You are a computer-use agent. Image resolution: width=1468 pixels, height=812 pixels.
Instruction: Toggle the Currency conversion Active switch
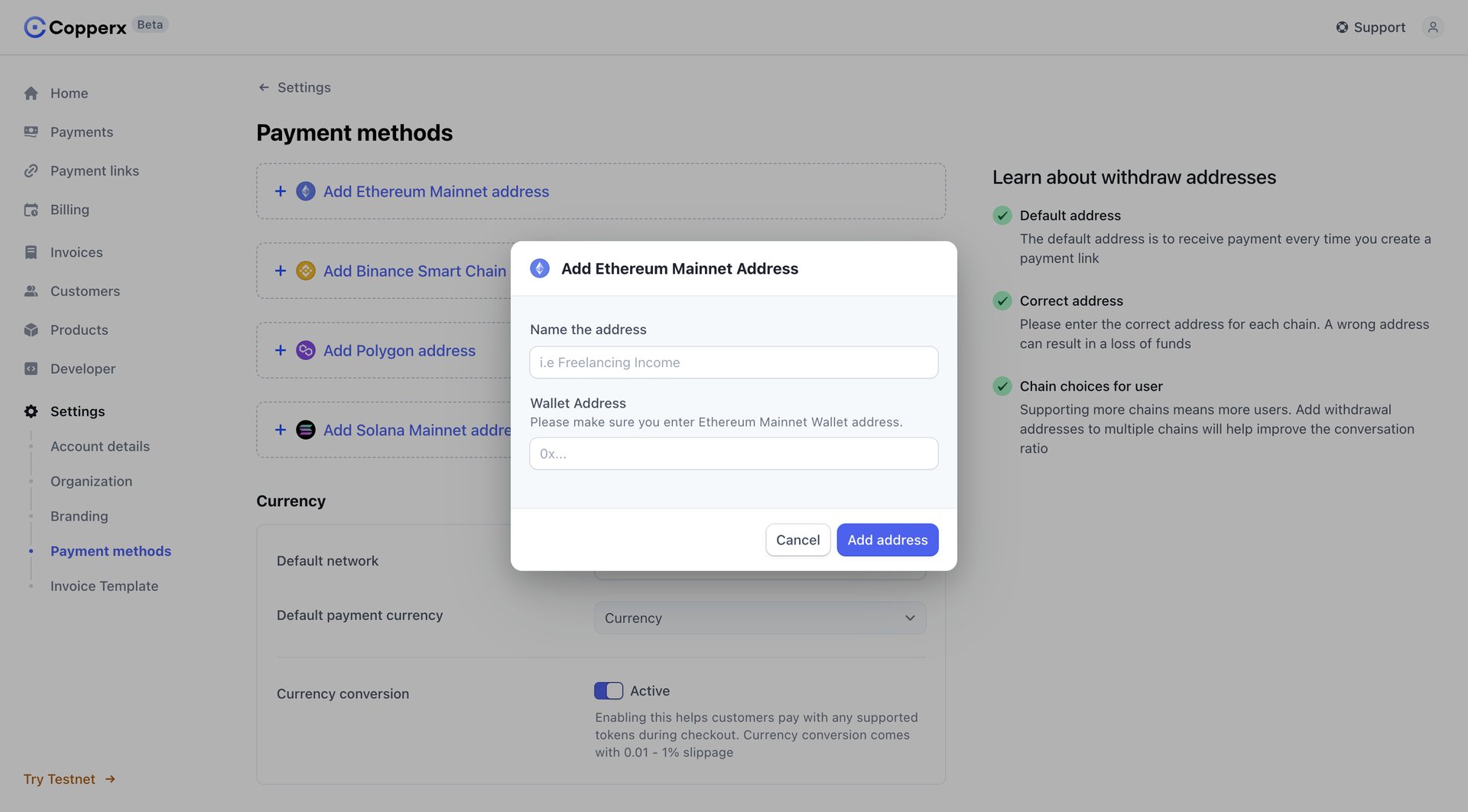click(x=609, y=691)
